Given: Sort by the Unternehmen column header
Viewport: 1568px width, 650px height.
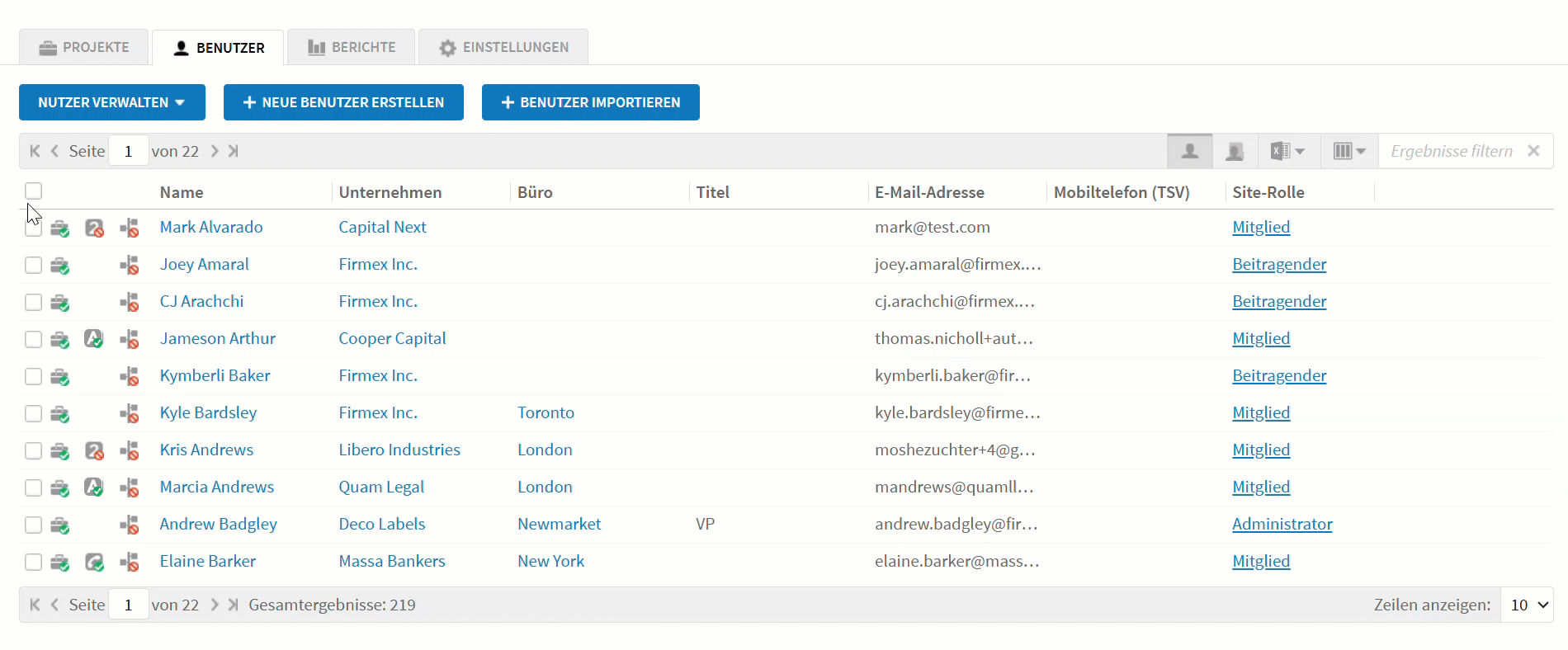Looking at the screenshot, I should coord(390,192).
